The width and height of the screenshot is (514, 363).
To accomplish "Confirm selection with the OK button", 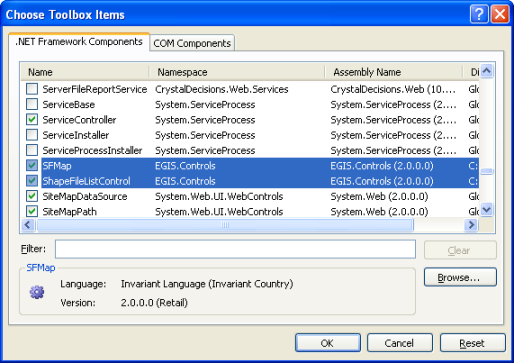I will tap(328, 343).
